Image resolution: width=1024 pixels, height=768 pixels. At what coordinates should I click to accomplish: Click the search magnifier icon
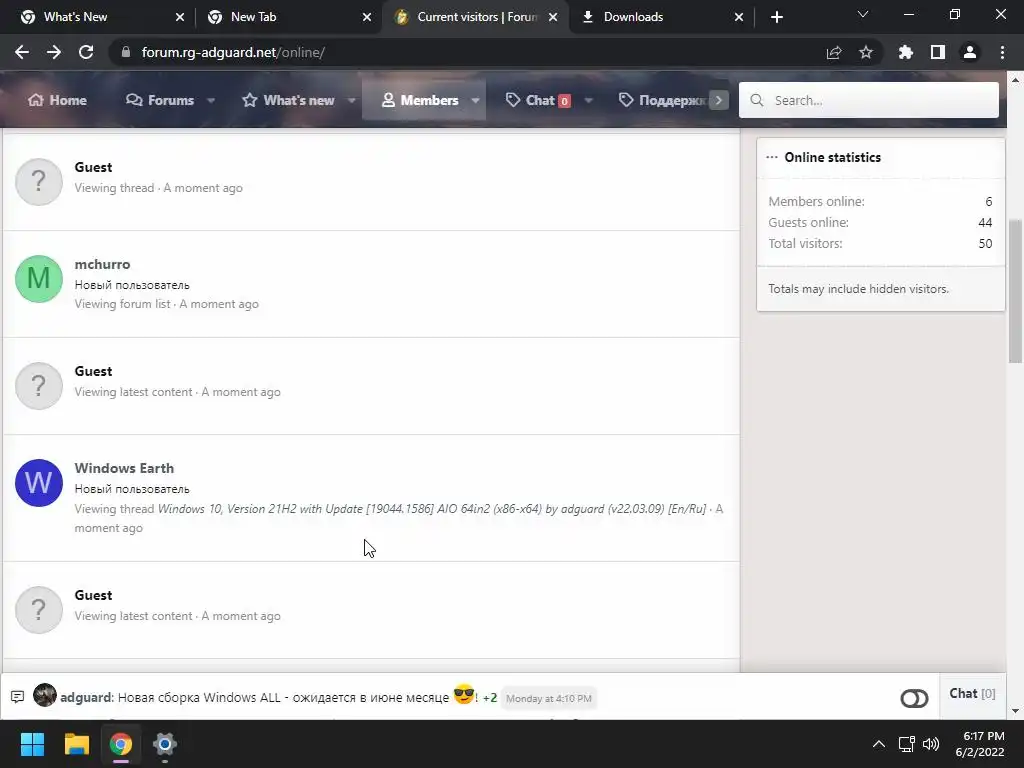(757, 100)
